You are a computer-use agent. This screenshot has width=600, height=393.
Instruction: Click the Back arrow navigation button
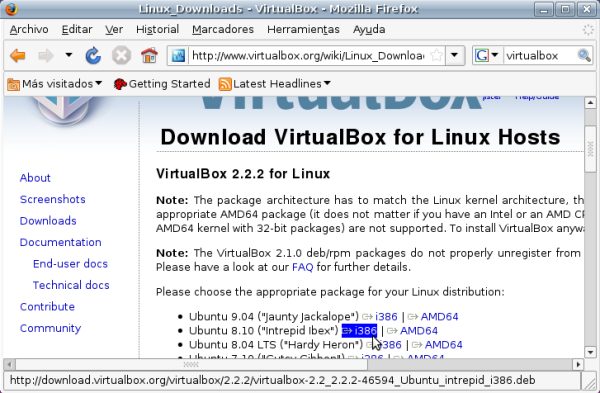pyautogui.click(x=18, y=56)
